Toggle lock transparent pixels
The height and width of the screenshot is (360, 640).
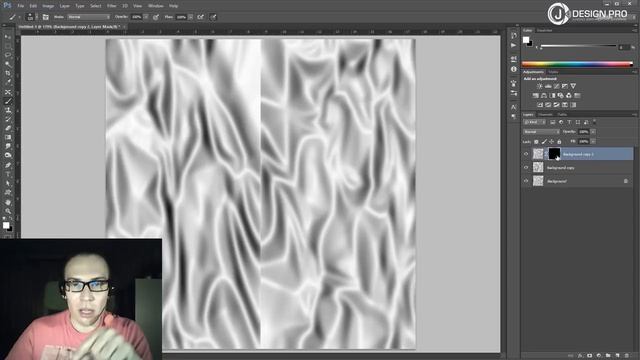[x=536, y=142]
